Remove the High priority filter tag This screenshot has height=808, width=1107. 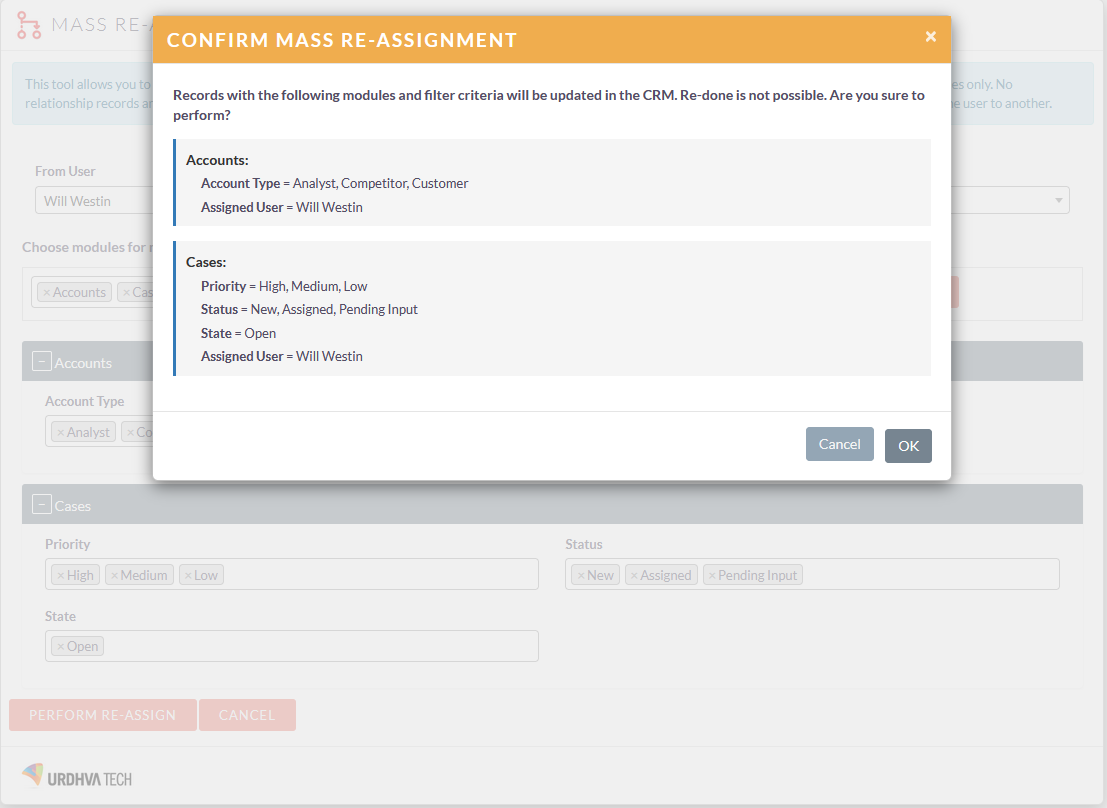point(59,574)
